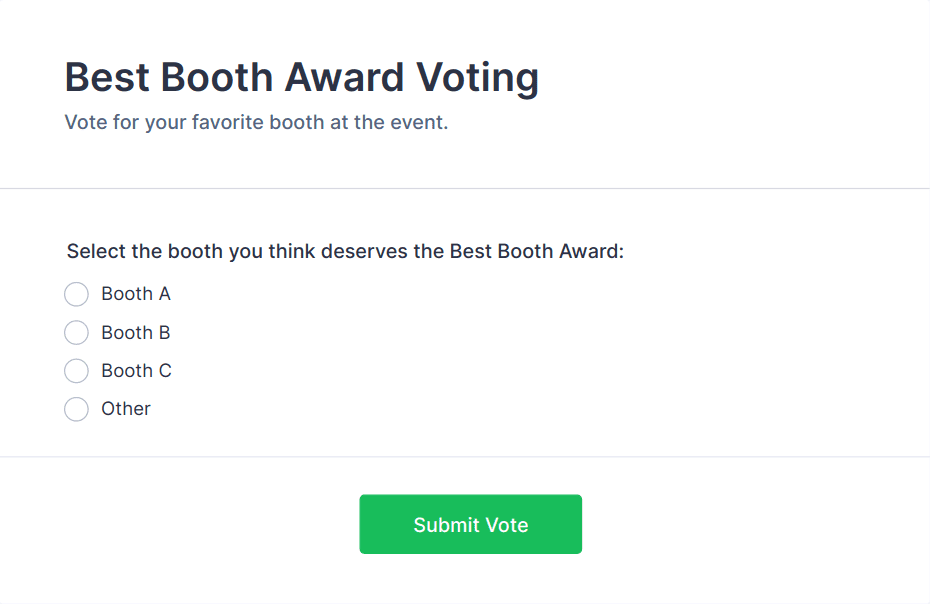Viewport: 930px width, 604px height.
Task: Click the "Other" option label text
Action: [126, 409]
